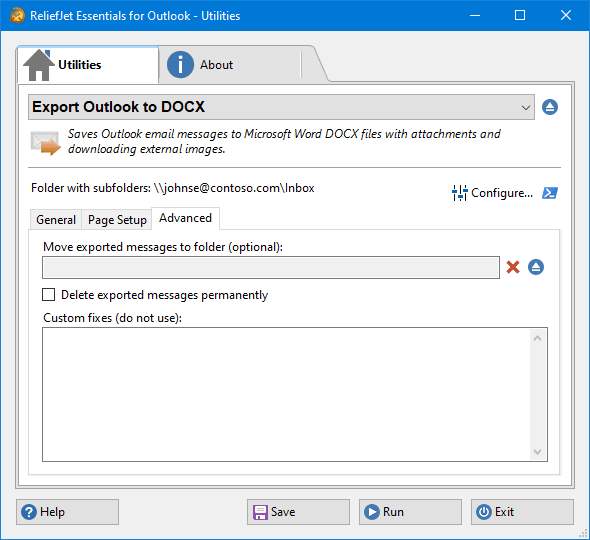
Task: Click inside the Move exported messages folder field
Action: [271, 268]
